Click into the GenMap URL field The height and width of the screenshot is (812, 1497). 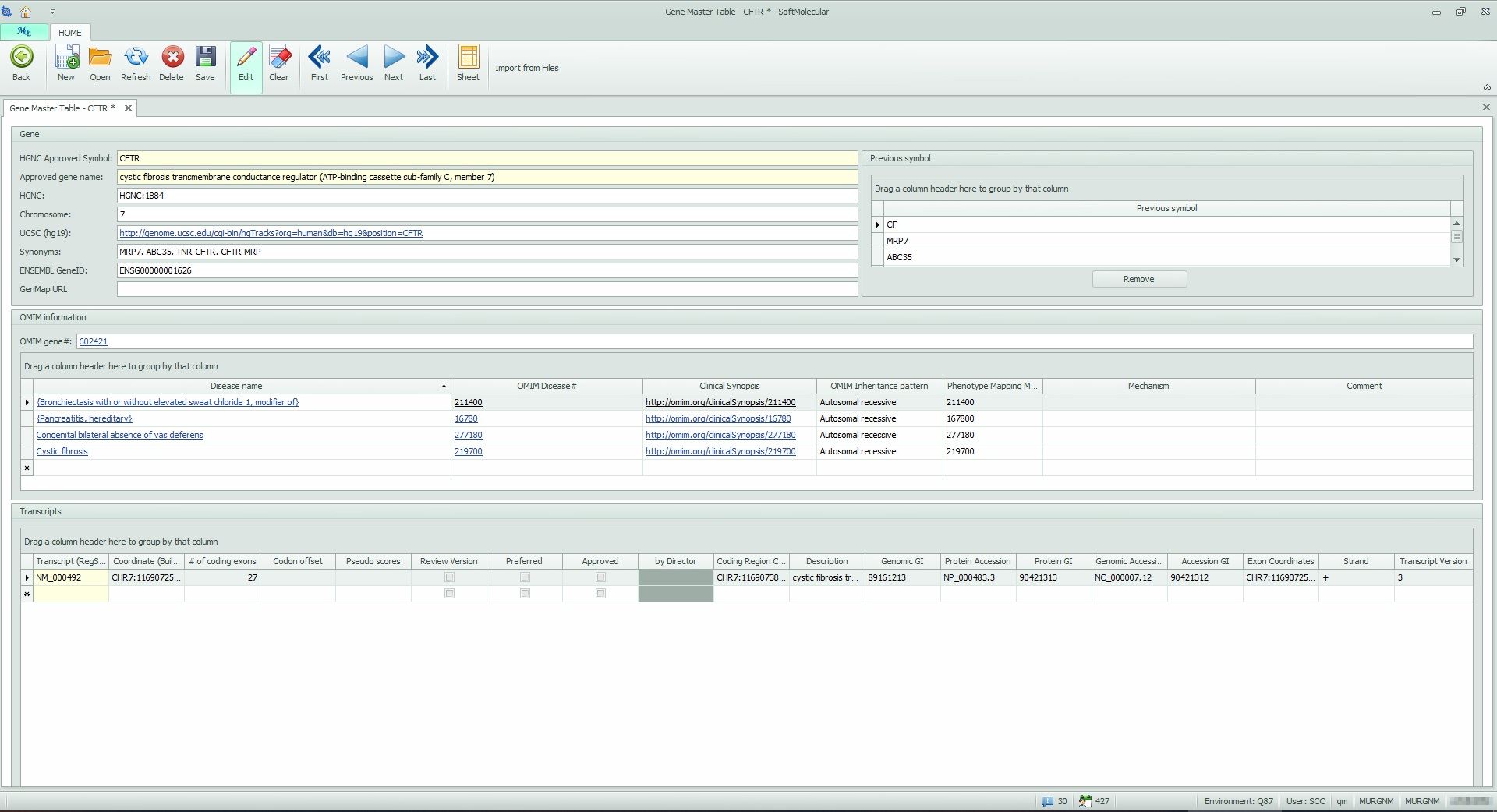(487, 289)
